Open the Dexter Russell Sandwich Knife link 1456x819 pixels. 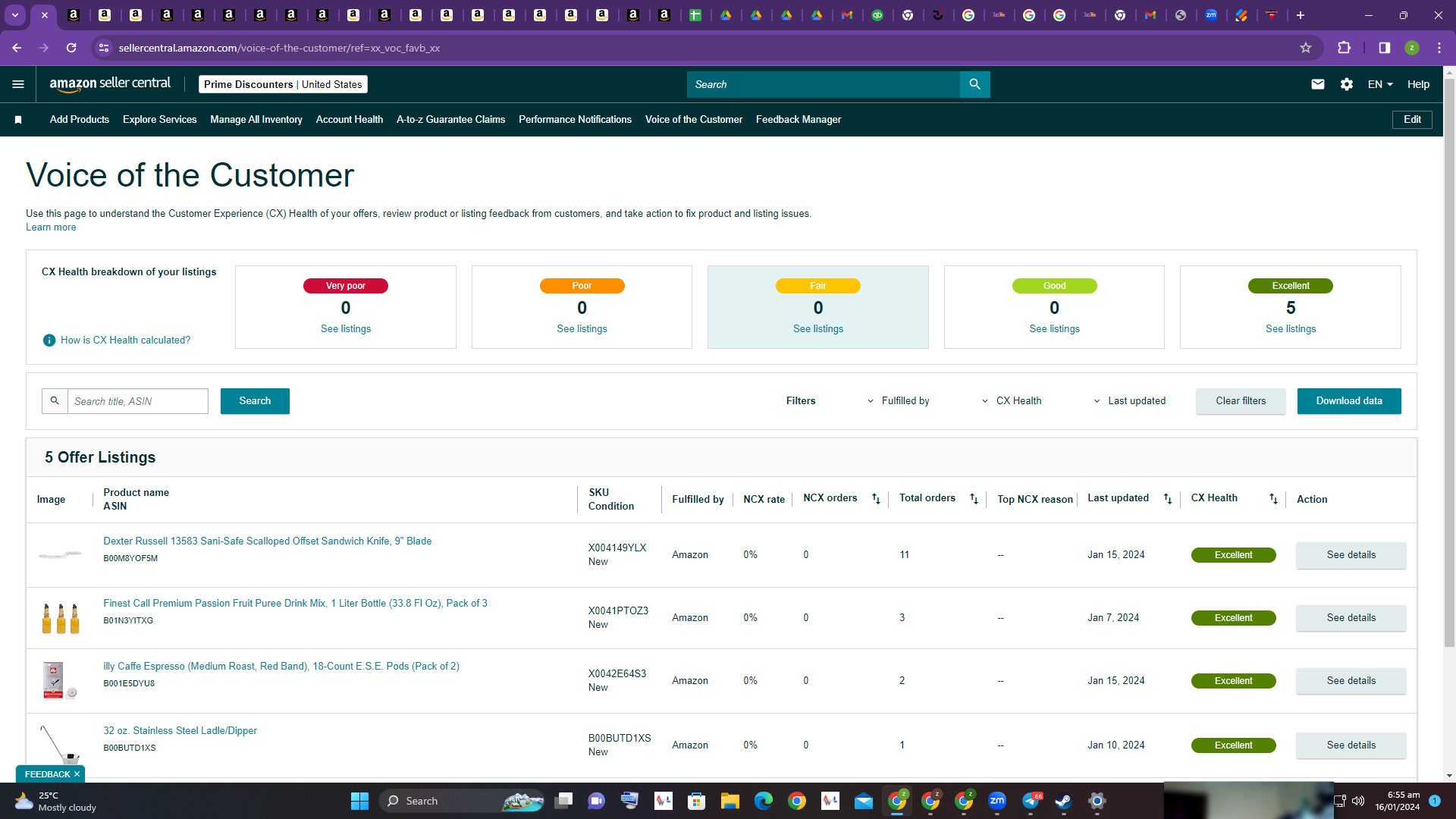(x=268, y=541)
